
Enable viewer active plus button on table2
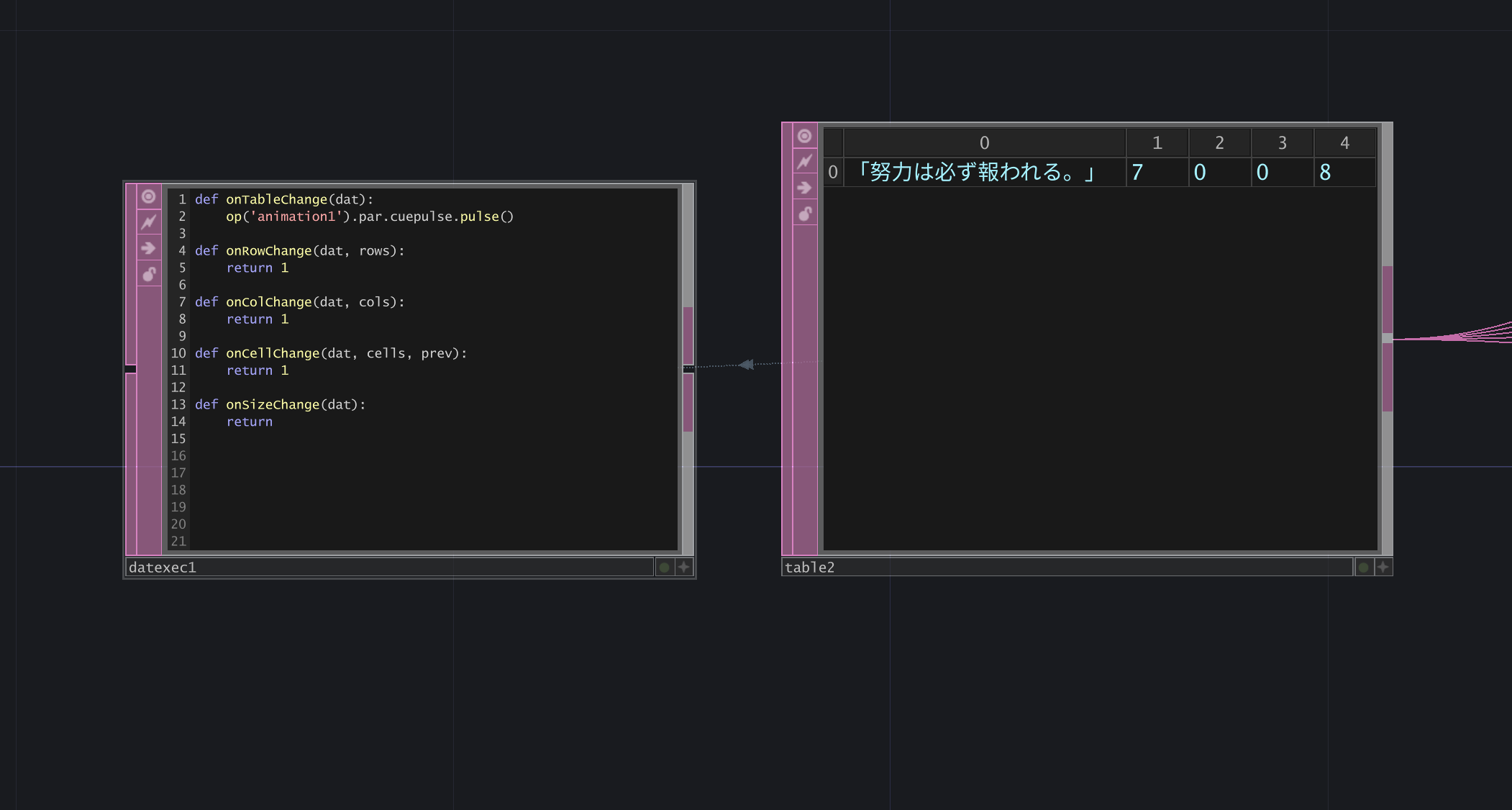coord(1383,568)
